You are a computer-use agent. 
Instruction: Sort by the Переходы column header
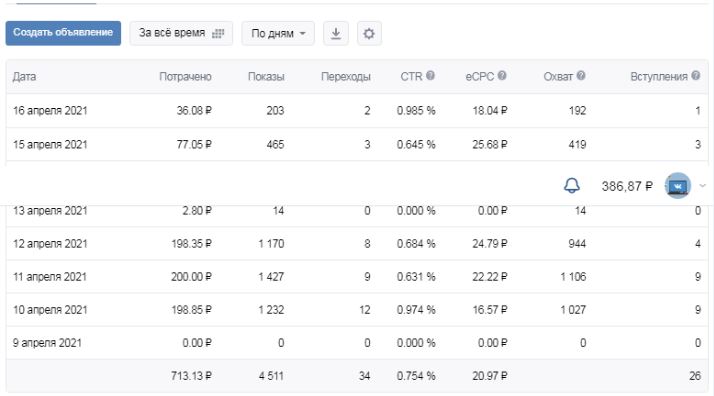346,76
